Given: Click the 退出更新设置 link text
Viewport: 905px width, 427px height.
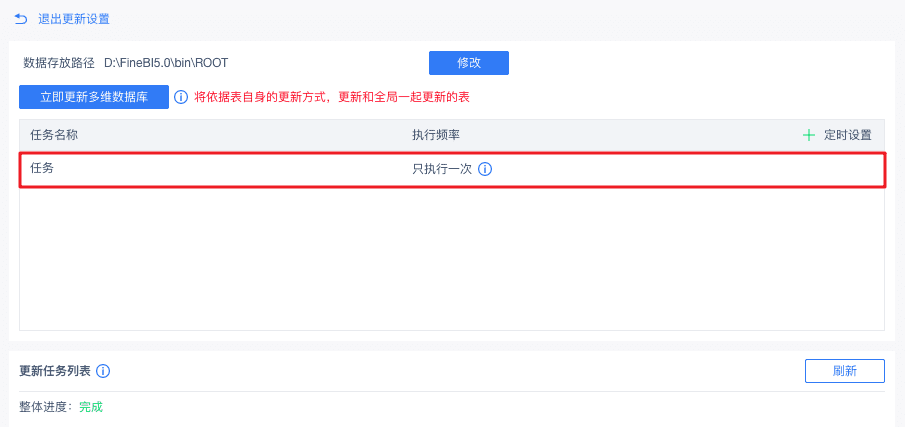Looking at the screenshot, I should tap(74, 19).
